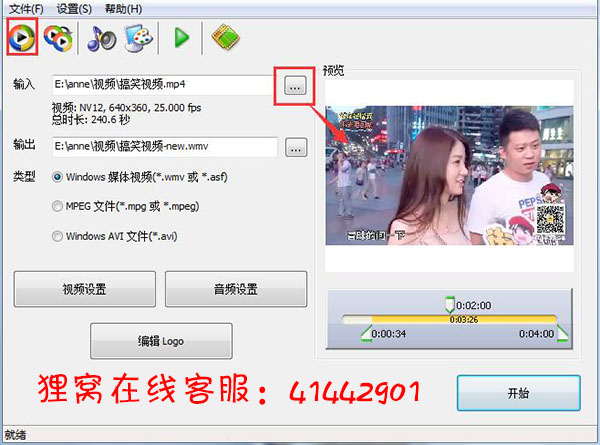Click the current position marker at 0:02:00
Screen dimensions: 600x445
click(x=450, y=304)
